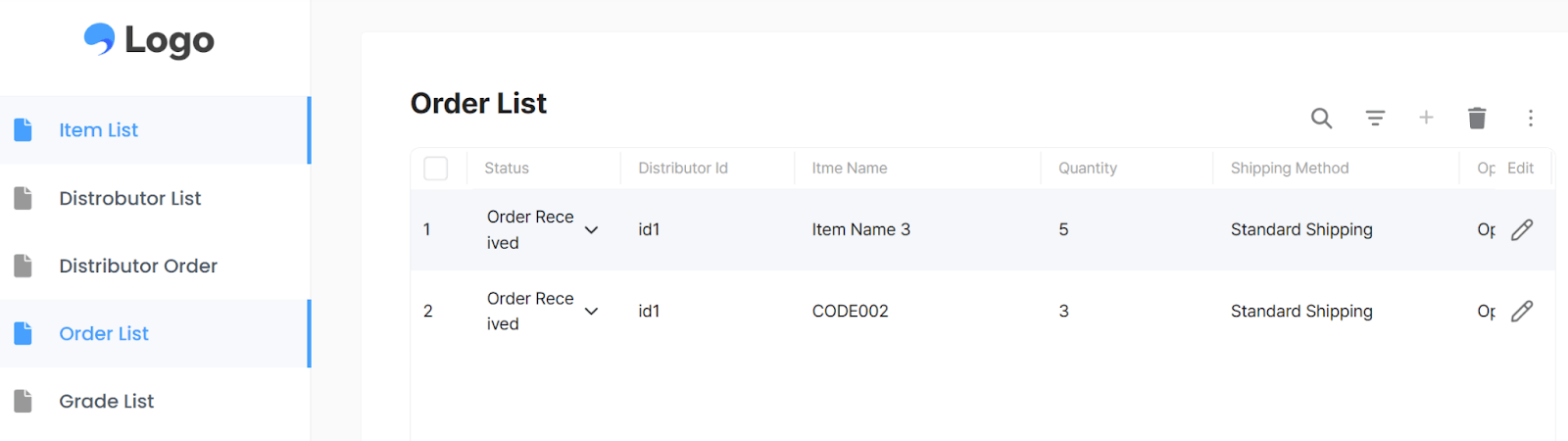The width and height of the screenshot is (1568, 441).
Task: Click row number 2
Action: click(x=427, y=311)
